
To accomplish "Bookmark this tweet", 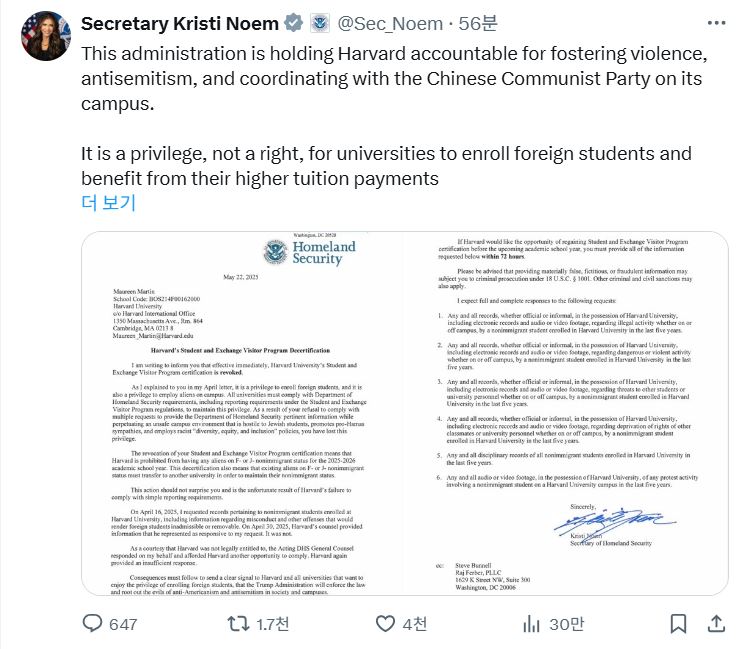I will 679,623.
